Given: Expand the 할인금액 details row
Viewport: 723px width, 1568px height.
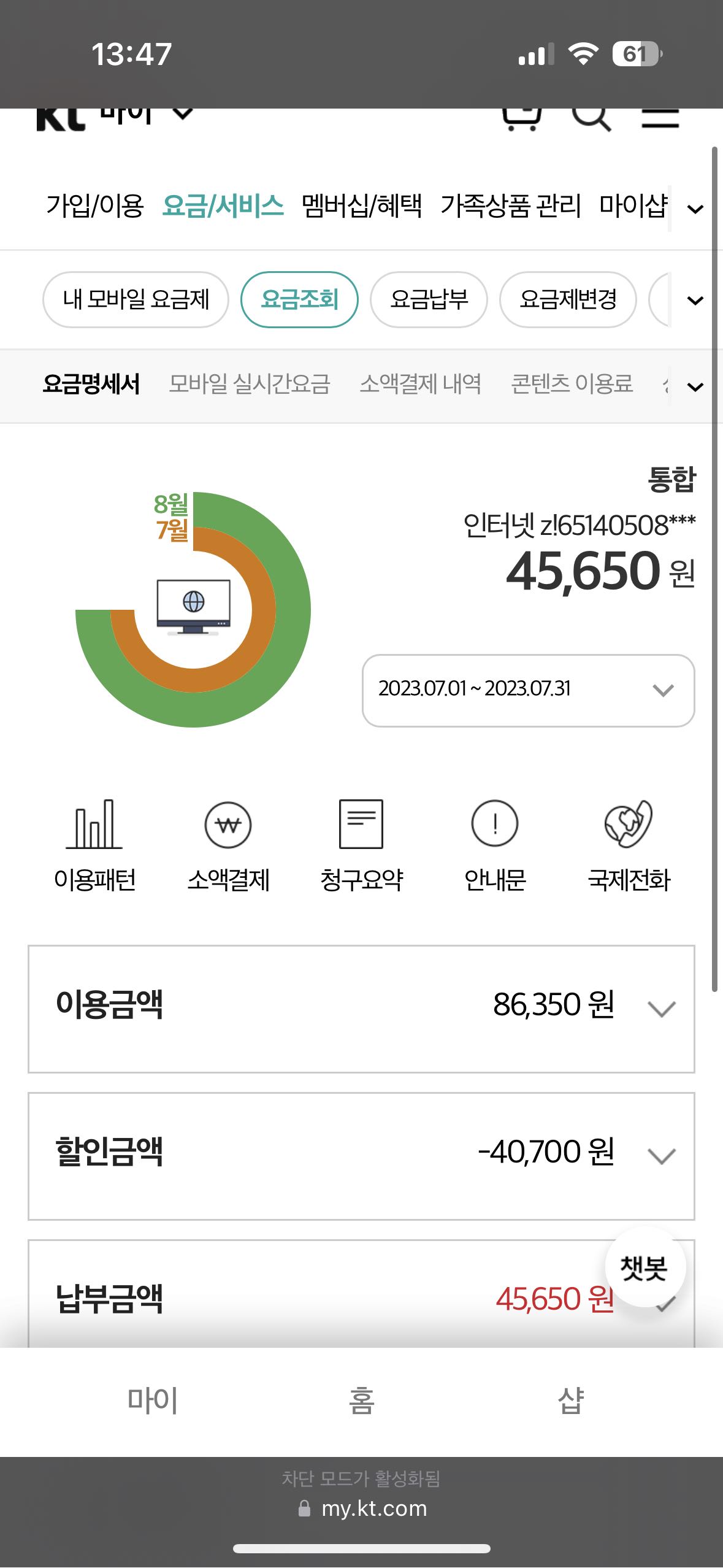Looking at the screenshot, I should tap(662, 1156).
